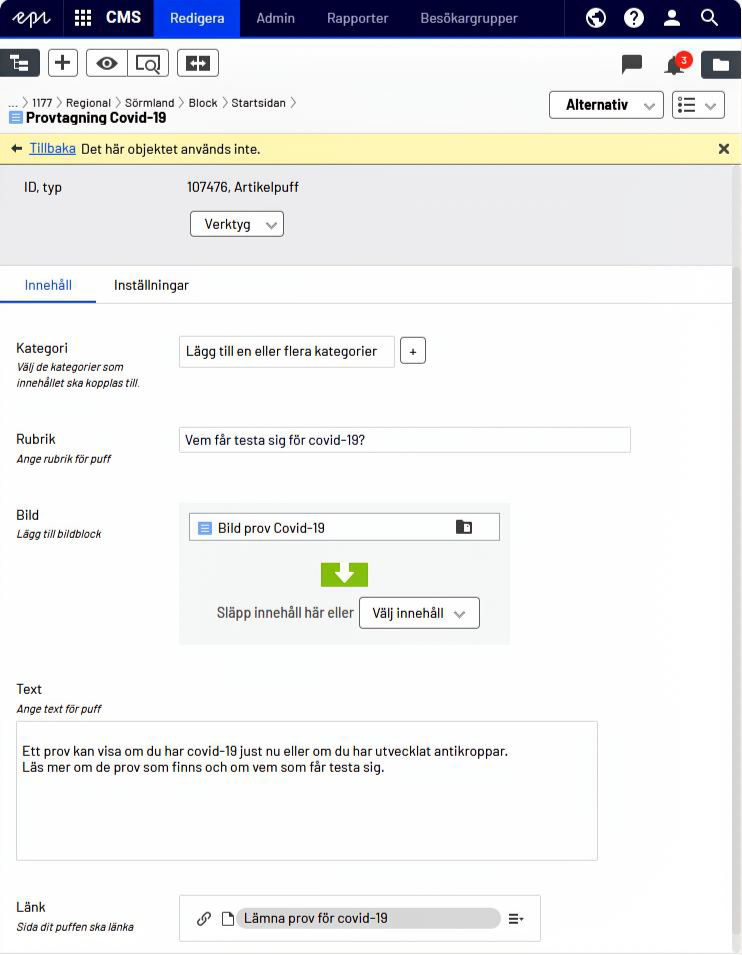
Task: Open the notifications bell
Action: pos(675,65)
